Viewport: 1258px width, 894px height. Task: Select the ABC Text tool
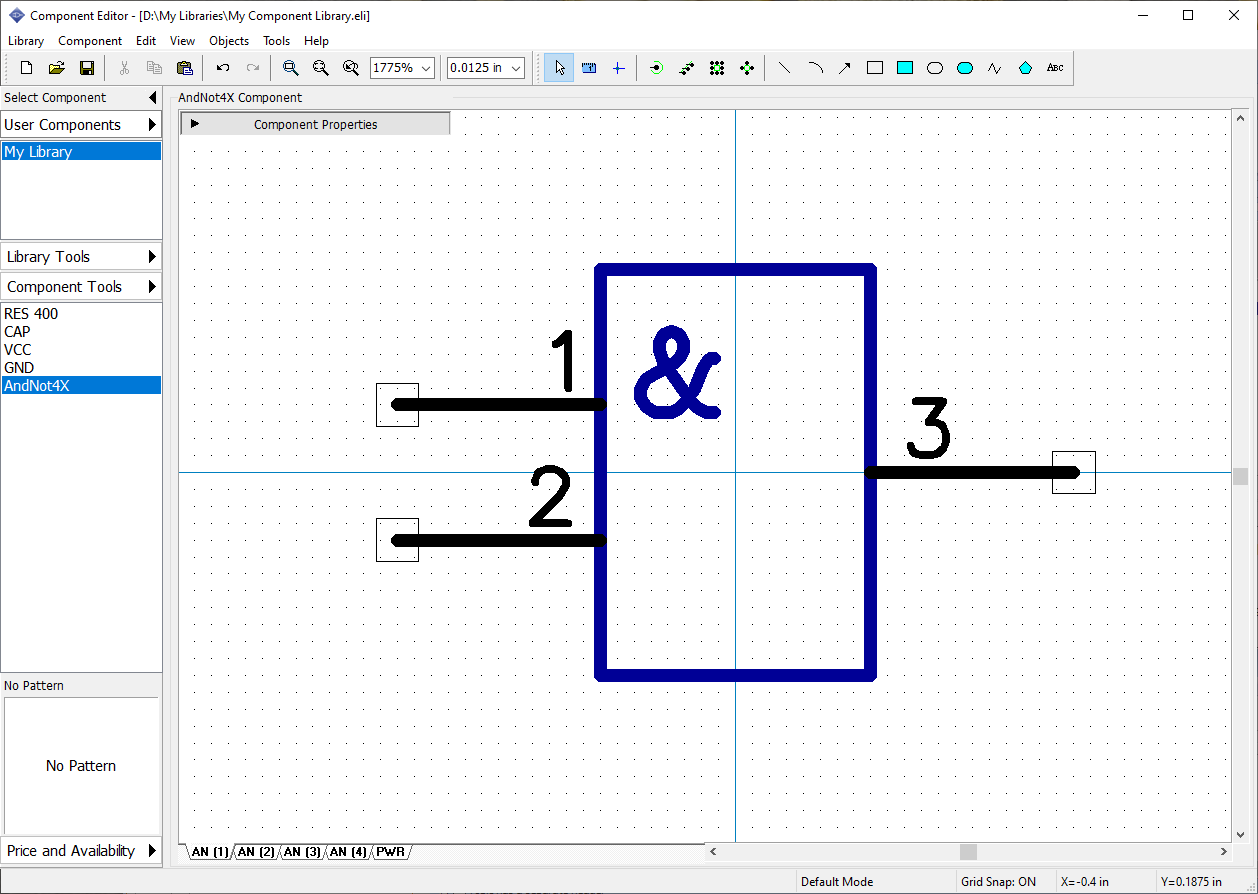pos(1055,68)
